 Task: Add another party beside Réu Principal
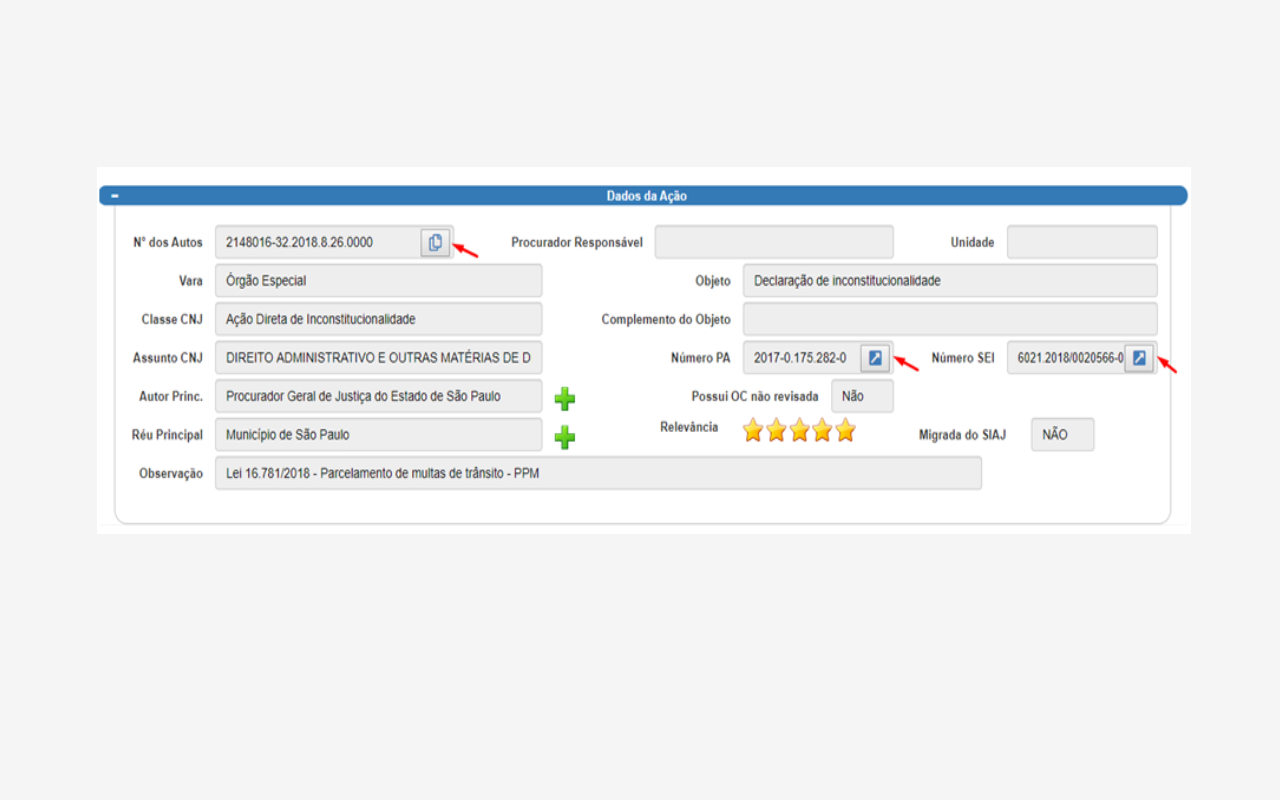pyautogui.click(x=565, y=437)
